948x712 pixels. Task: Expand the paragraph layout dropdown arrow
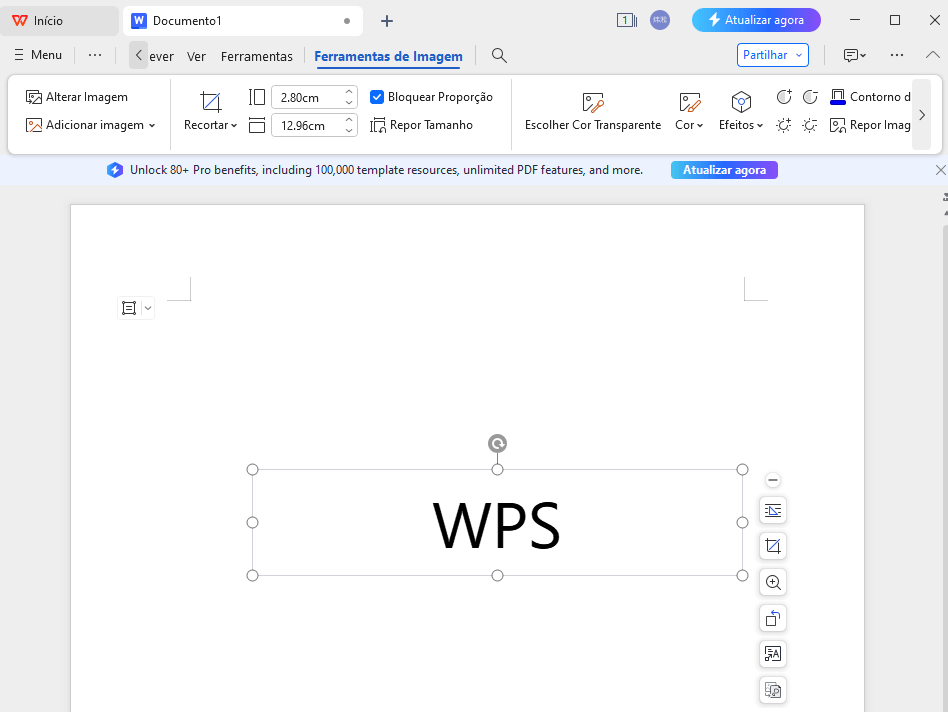148,308
